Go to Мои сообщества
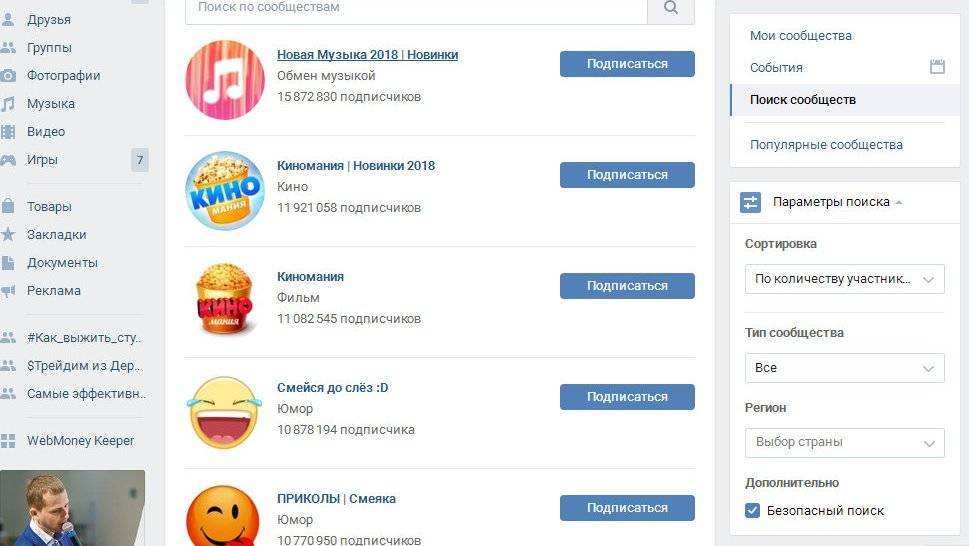Screen dimensions: 969x546 point(801,36)
